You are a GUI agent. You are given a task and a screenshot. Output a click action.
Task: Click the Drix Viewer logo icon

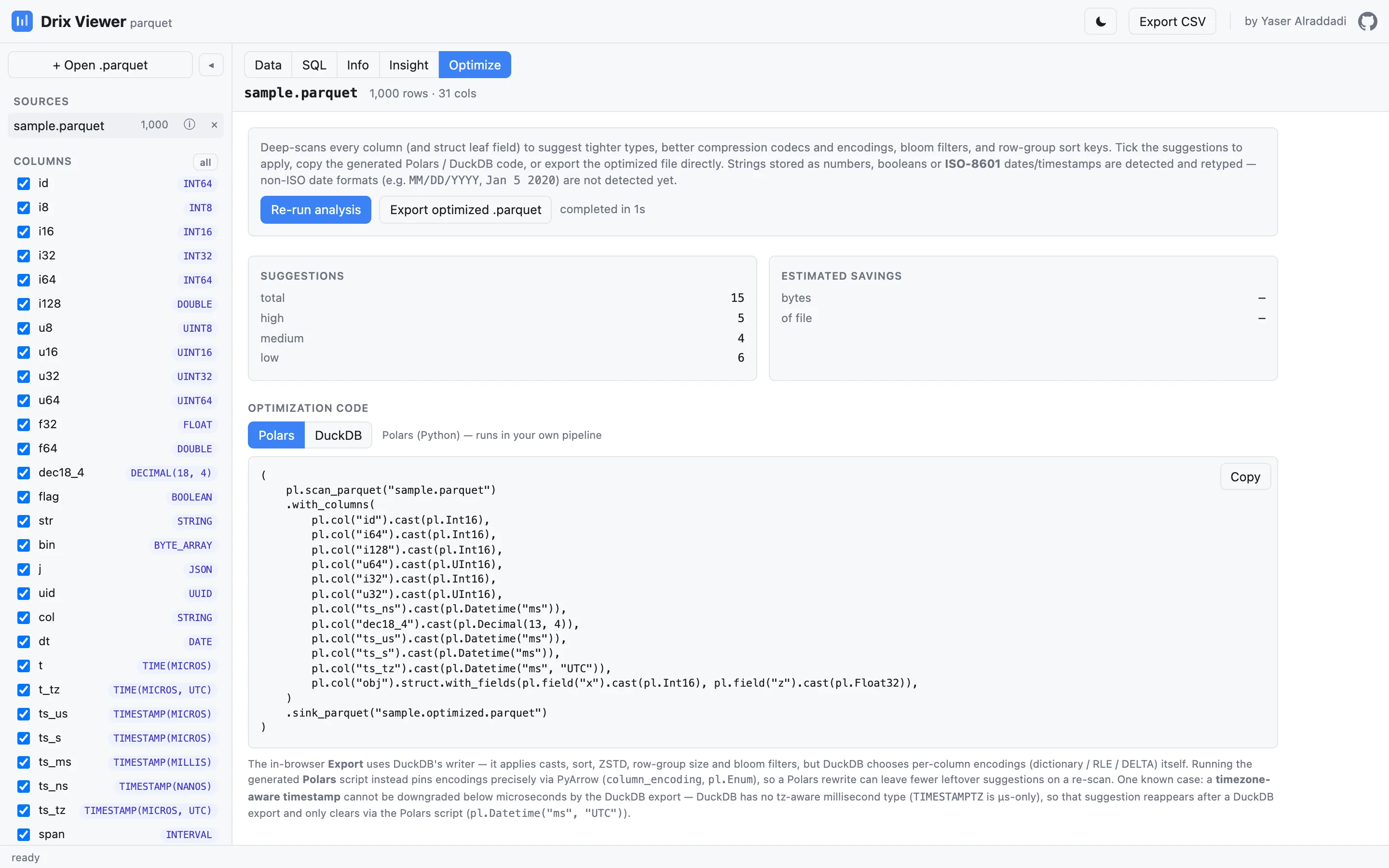pos(22,21)
